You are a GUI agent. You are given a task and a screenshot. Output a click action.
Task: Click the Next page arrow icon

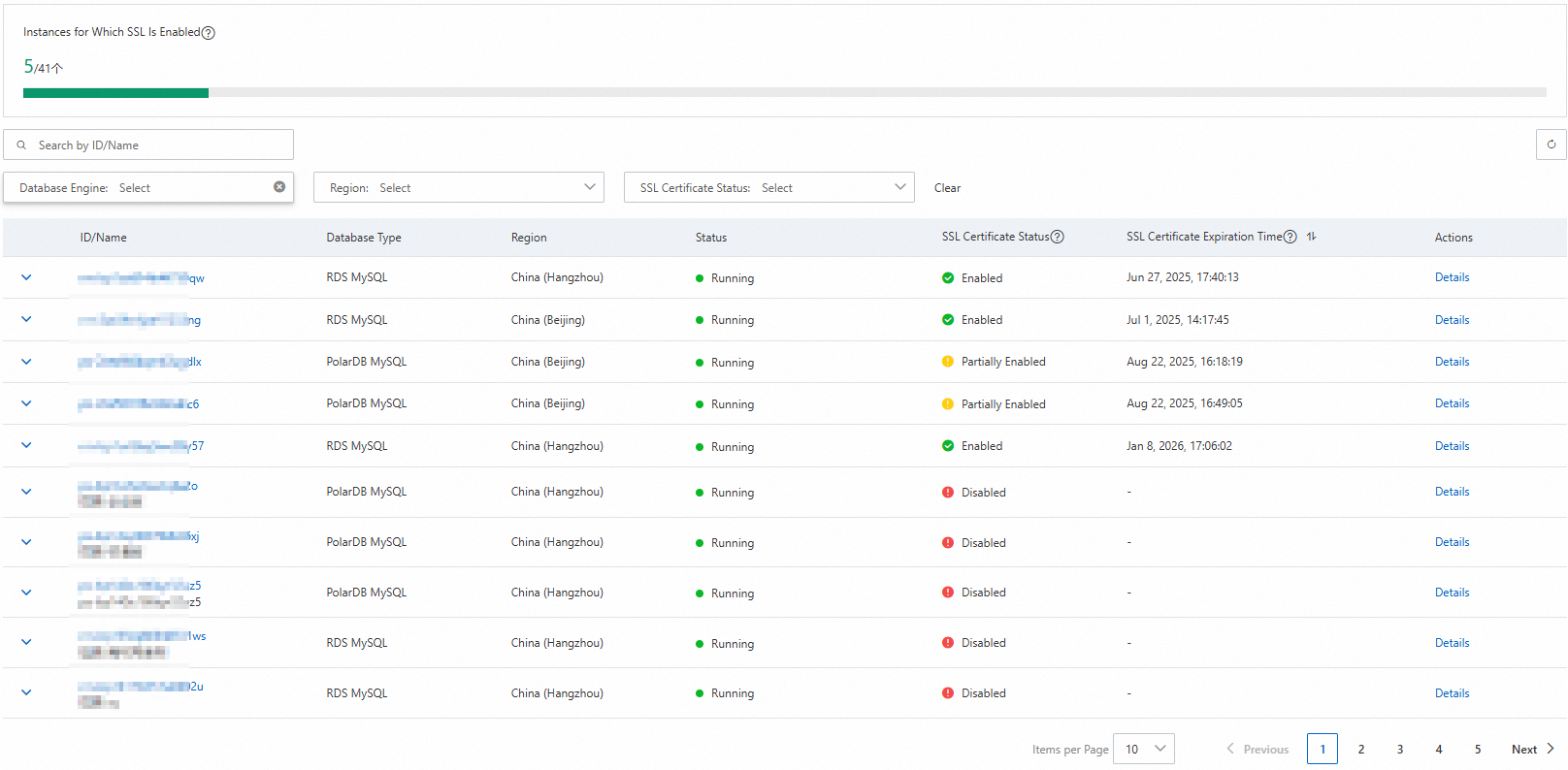tap(1551, 749)
